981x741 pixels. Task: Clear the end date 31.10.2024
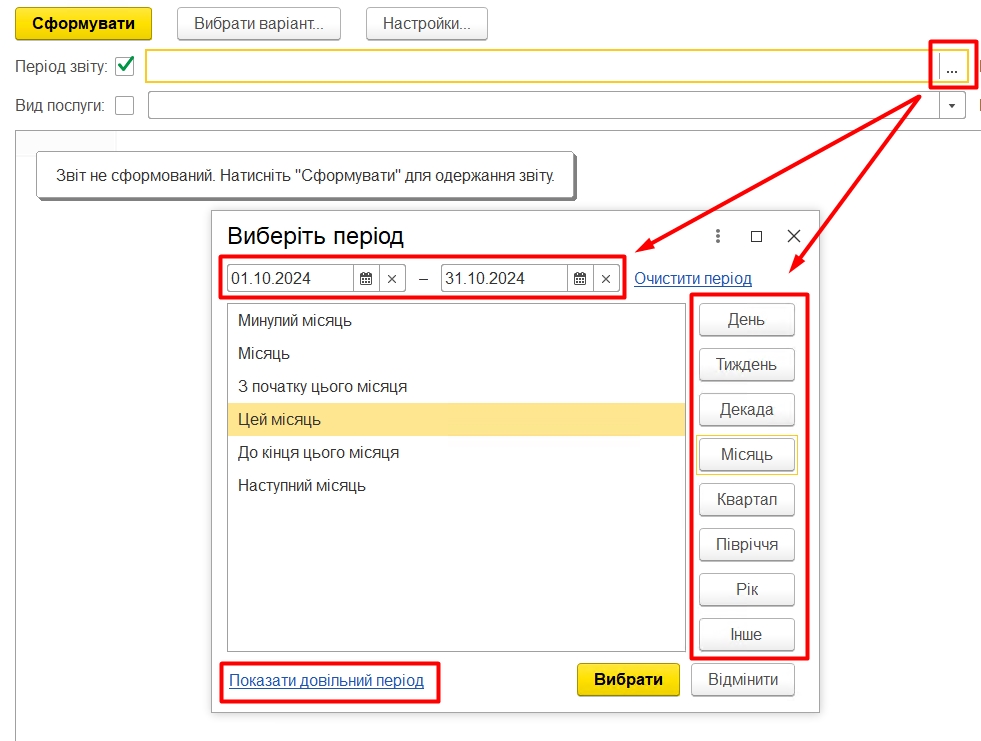click(x=605, y=279)
